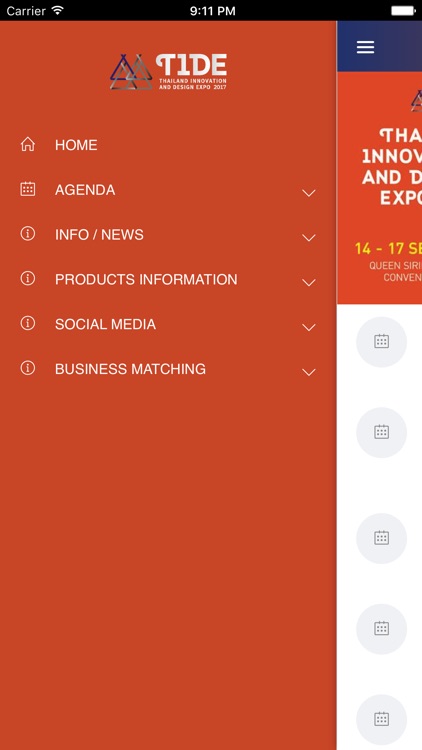Expand the BUSINESS MATCHING chevron
422x750 pixels.
click(309, 372)
